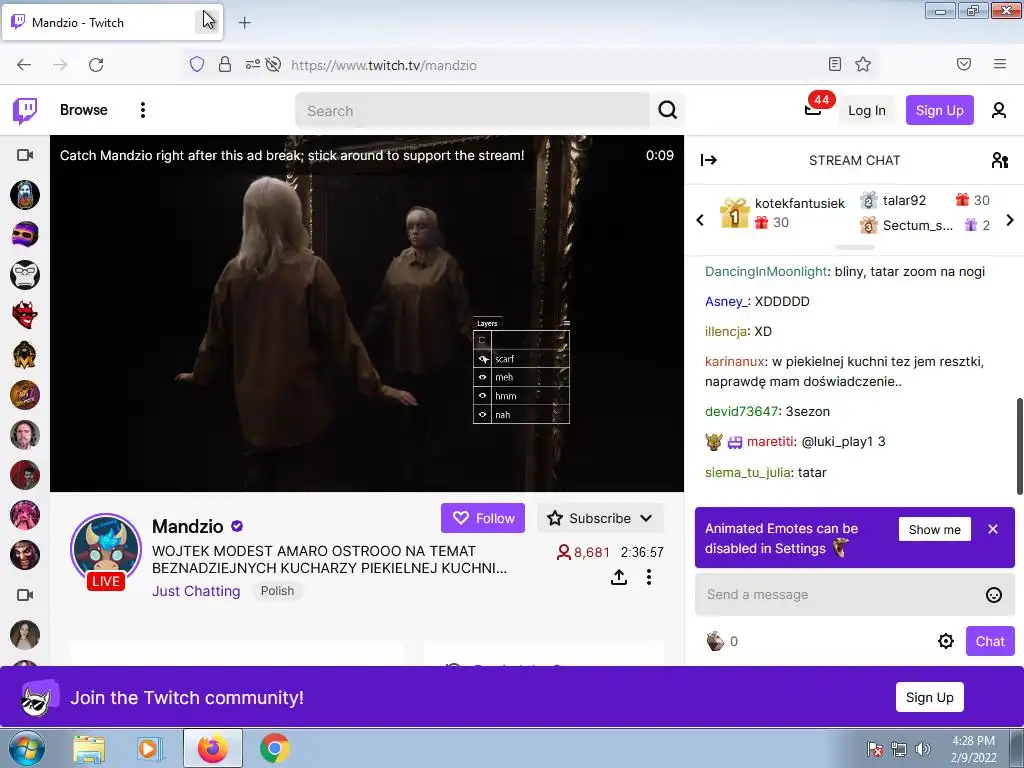Click the address bar URL
The width and height of the screenshot is (1024, 768).
383,65
